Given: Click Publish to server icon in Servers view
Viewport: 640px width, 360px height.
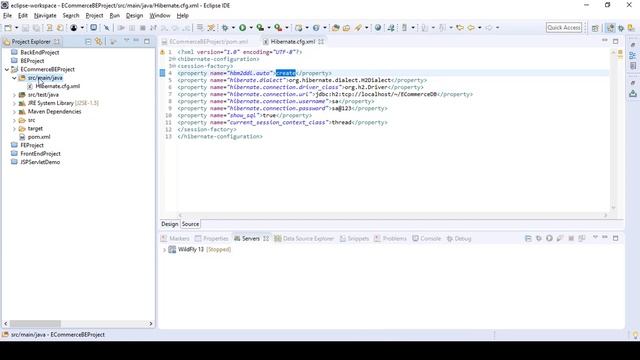Looking at the screenshot, I should point(582,238).
